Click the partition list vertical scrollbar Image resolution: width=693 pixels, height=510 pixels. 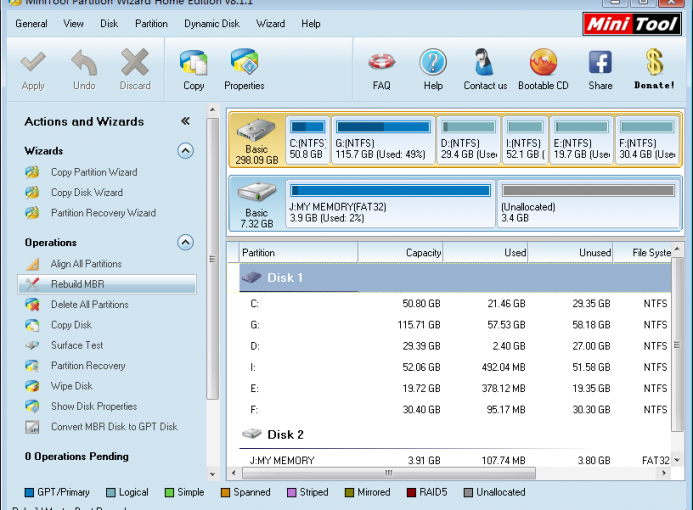tap(677, 345)
